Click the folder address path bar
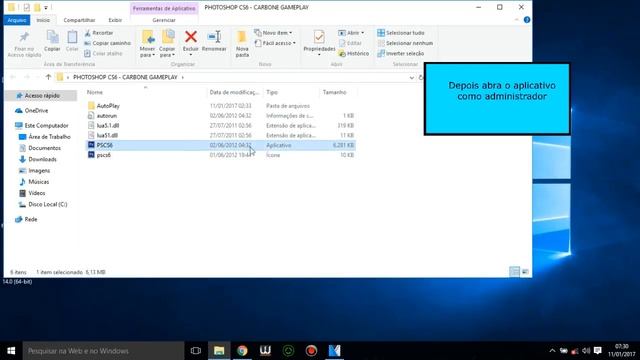 (235, 77)
